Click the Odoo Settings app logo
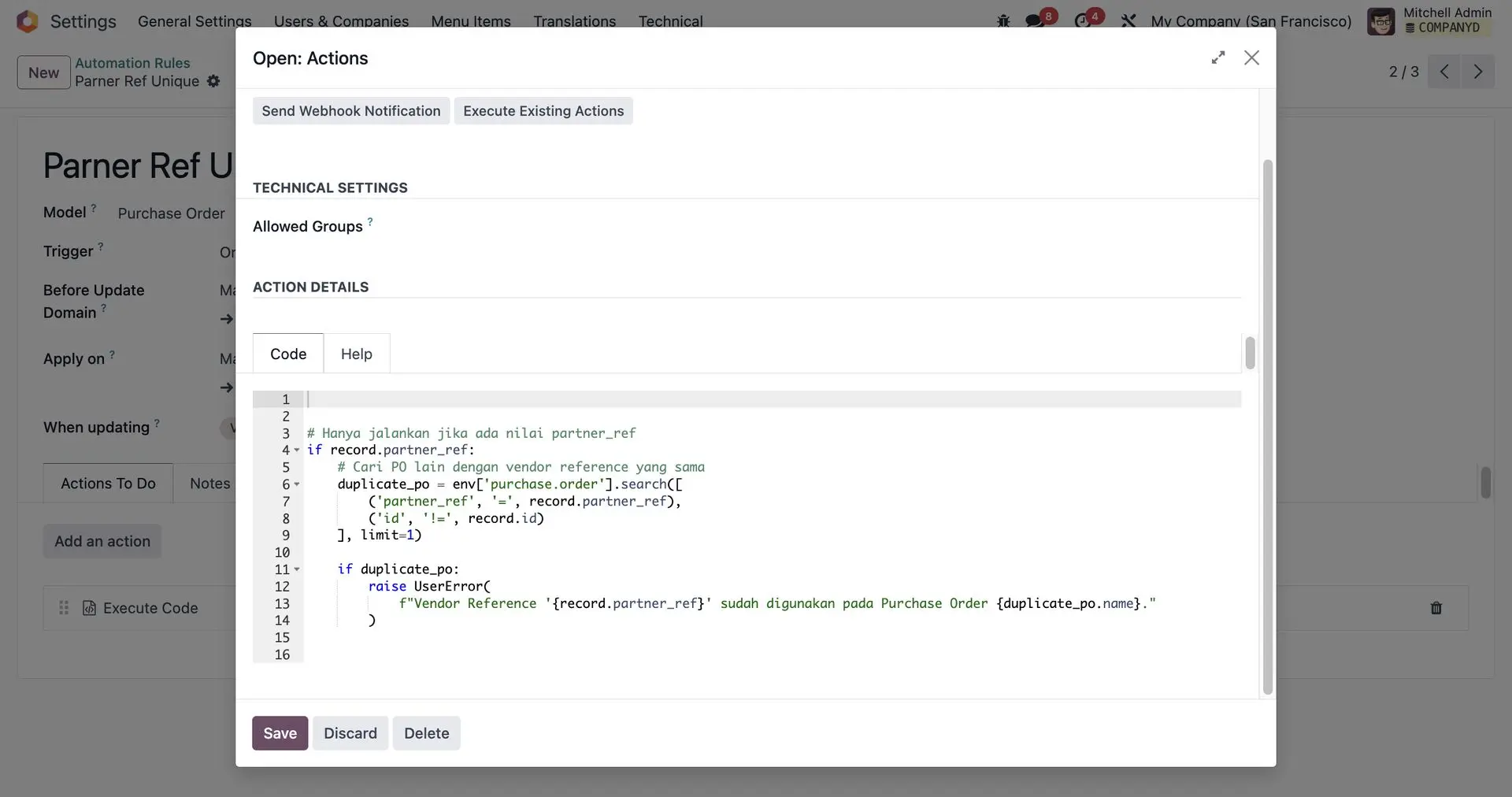 28,21
